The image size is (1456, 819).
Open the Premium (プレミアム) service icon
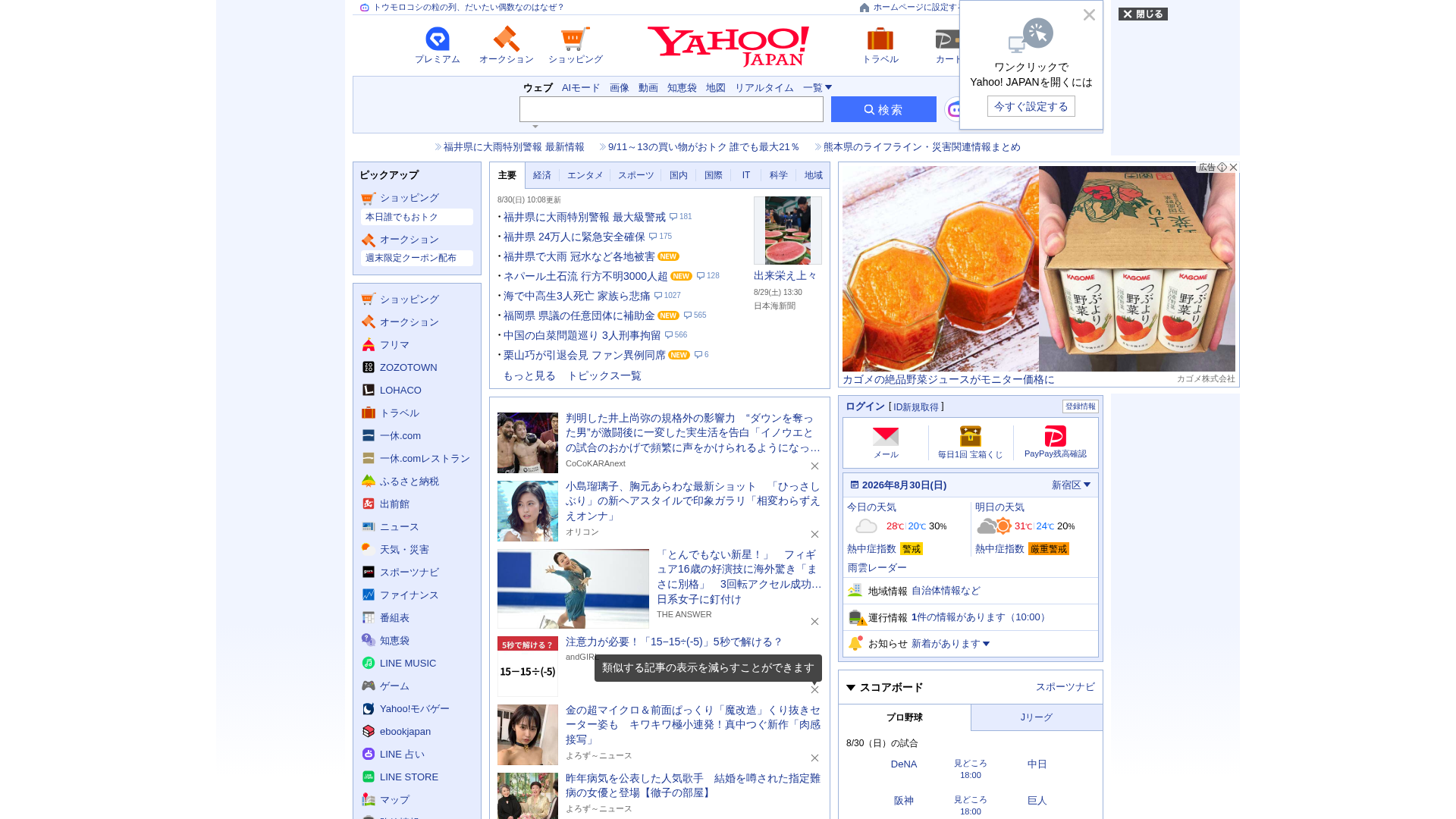(437, 45)
